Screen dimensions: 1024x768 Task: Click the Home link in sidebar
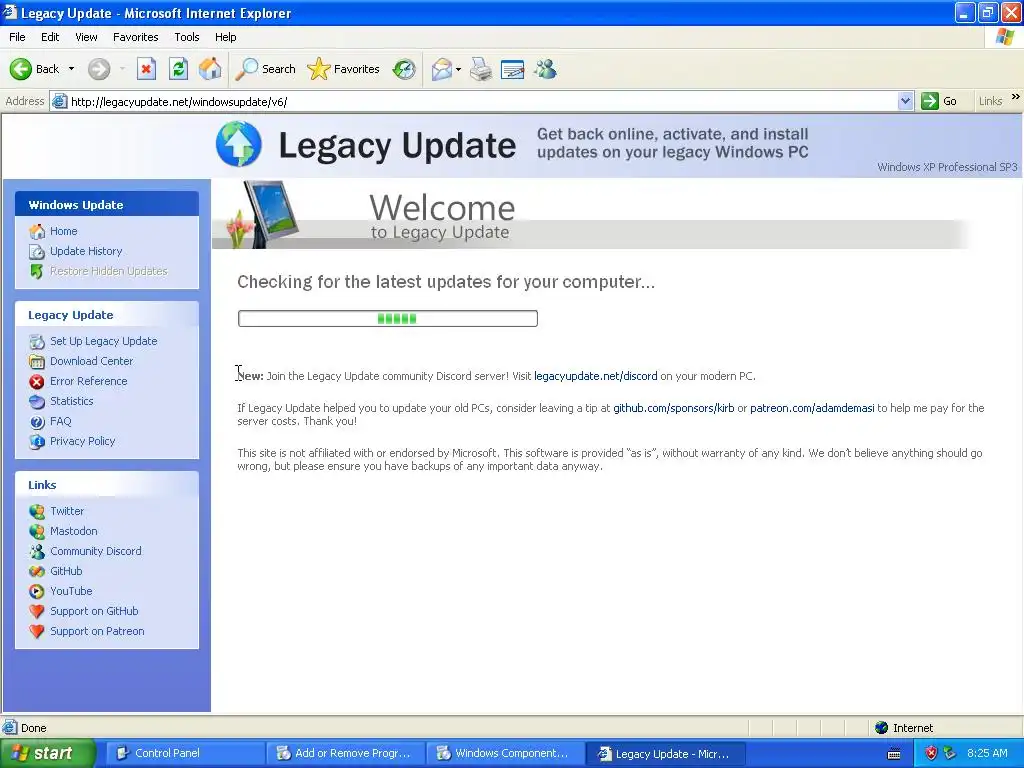pyautogui.click(x=63, y=231)
